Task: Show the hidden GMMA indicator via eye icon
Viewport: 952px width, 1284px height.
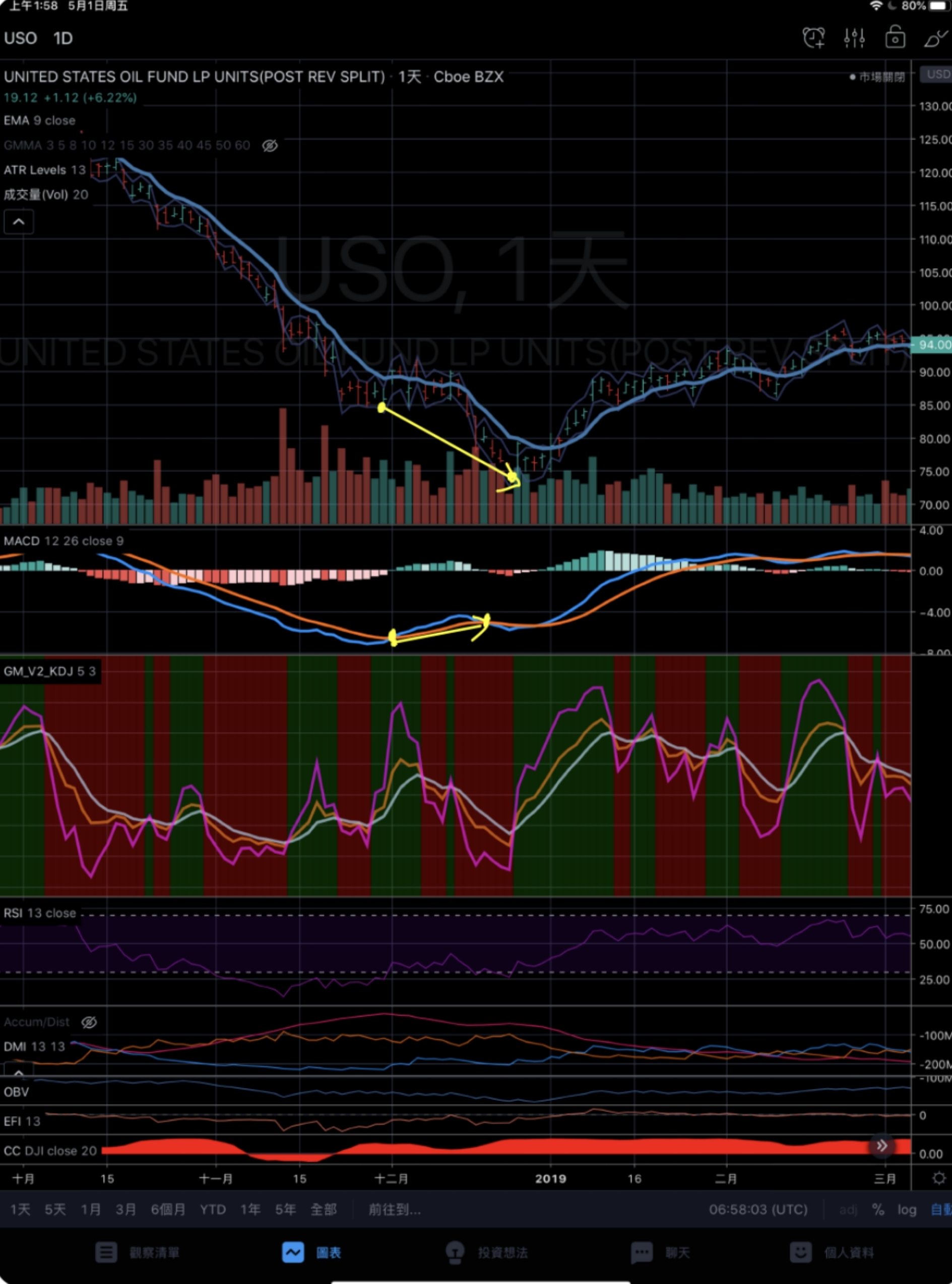Action: (270, 145)
